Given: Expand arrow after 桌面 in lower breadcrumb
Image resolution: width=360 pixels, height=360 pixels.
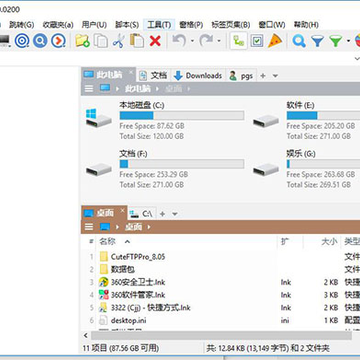Looking at the screenshot, I should (x=149, y=227).
